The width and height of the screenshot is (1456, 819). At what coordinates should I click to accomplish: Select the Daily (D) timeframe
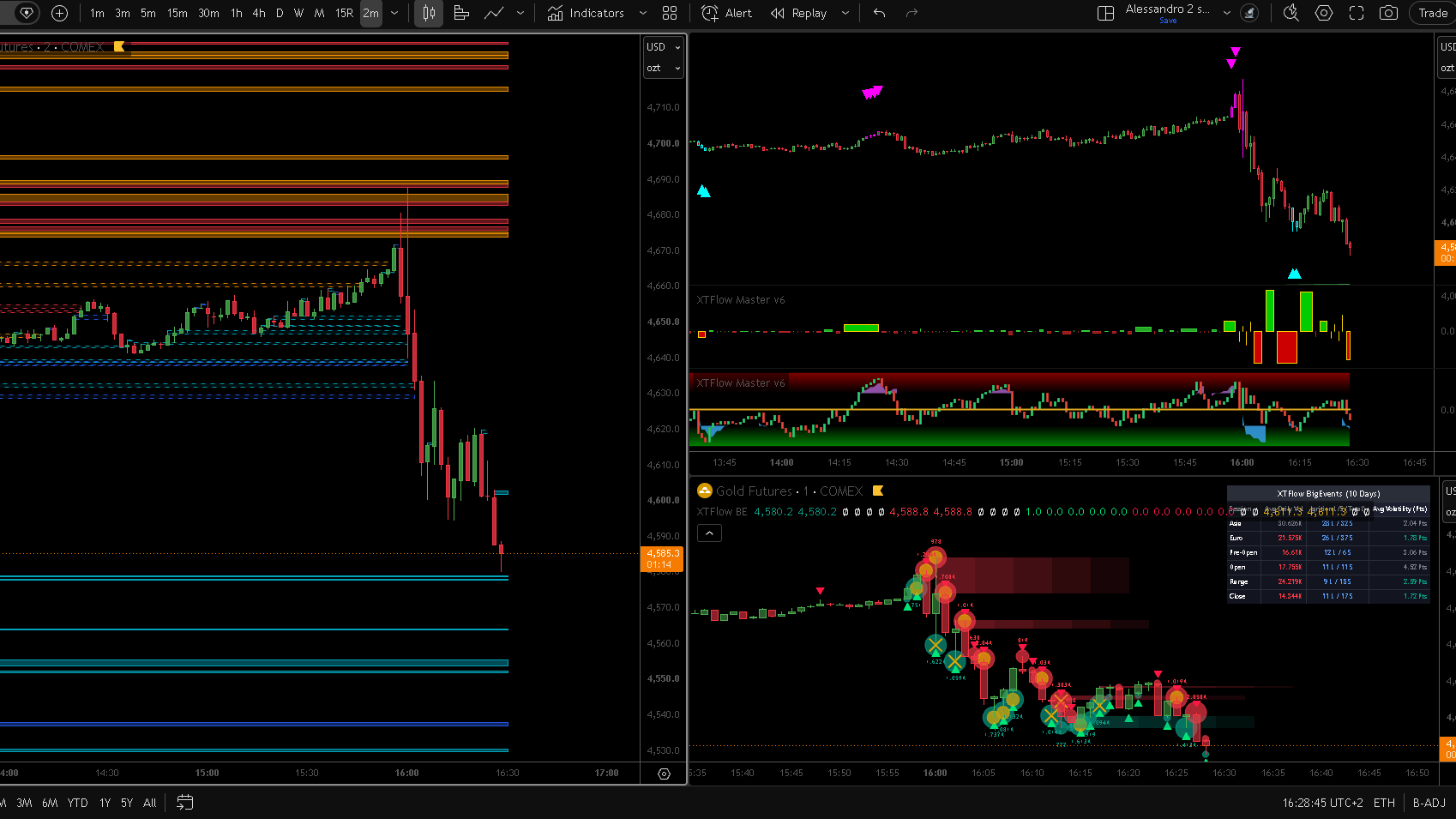click(280, 13)
